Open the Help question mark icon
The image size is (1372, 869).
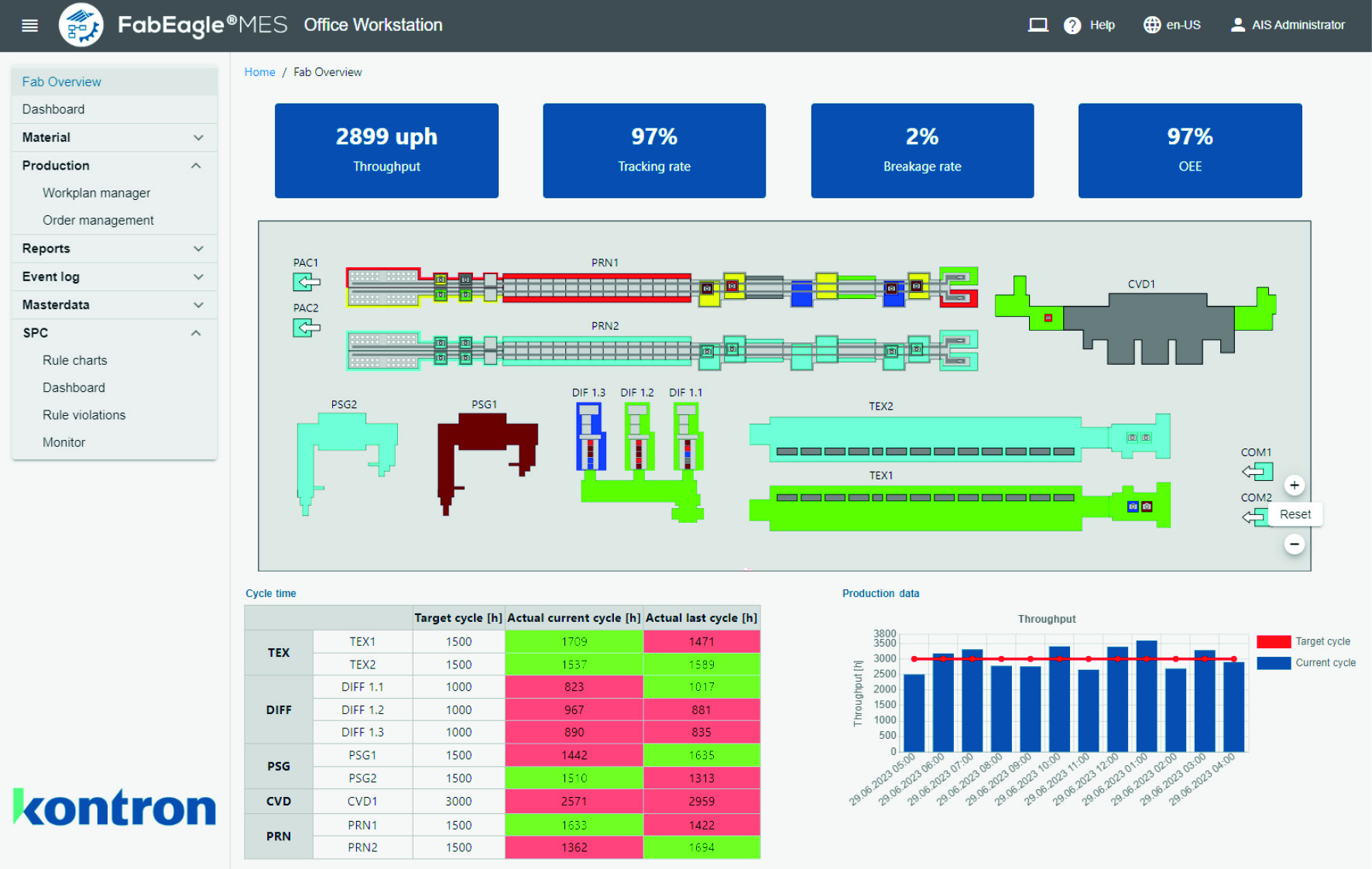click(1072, 26)
